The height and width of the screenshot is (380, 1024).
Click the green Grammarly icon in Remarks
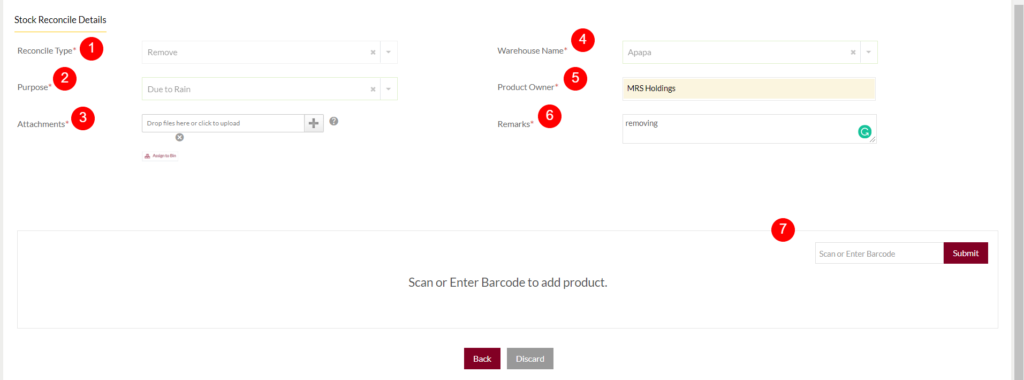[x=864, y=133]
